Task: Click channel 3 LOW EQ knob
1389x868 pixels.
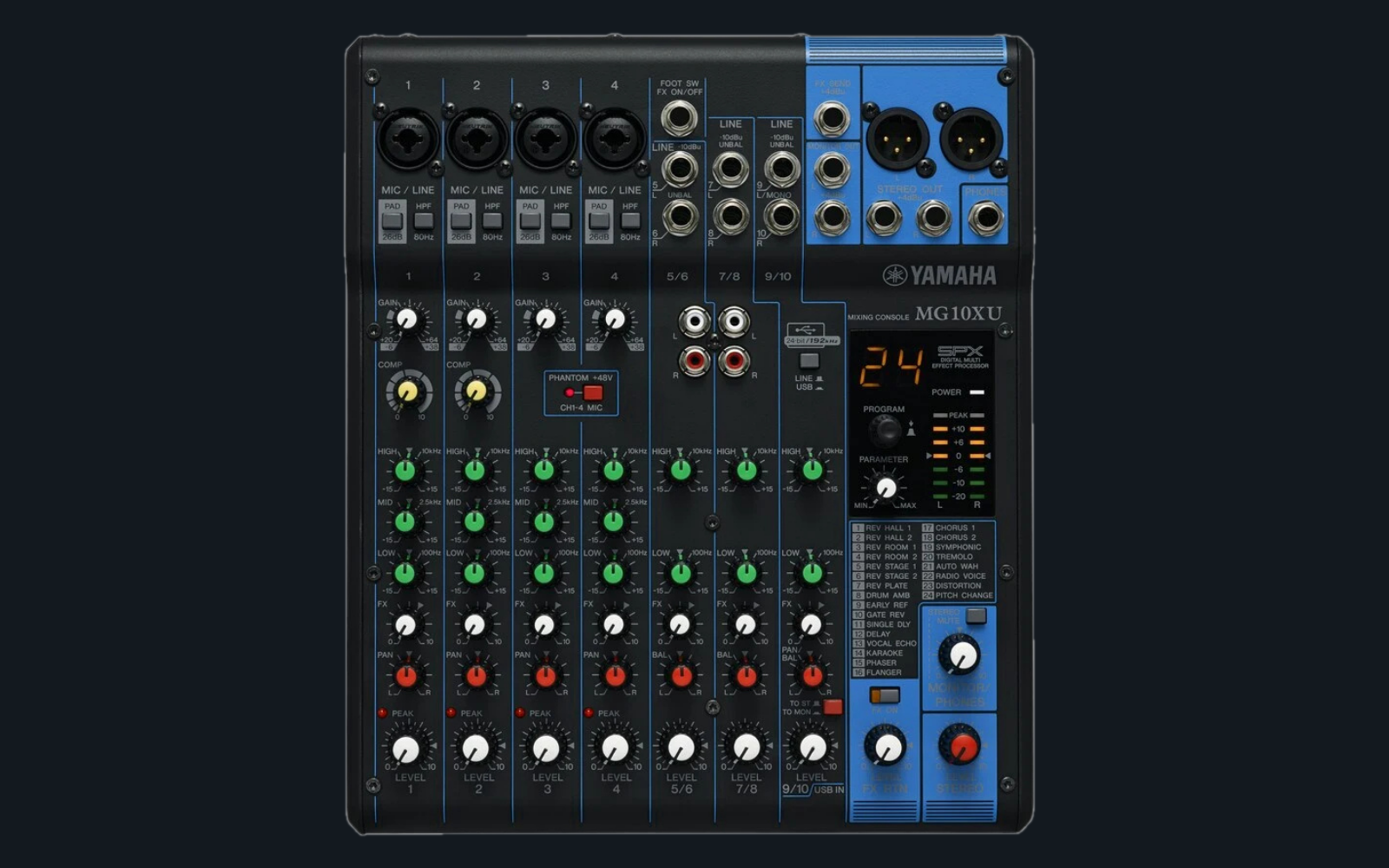Action: click(544, 573)
